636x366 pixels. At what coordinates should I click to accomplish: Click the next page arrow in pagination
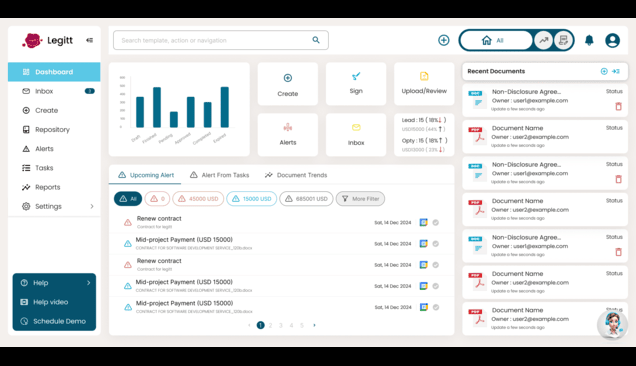click(x=314, y=325)
